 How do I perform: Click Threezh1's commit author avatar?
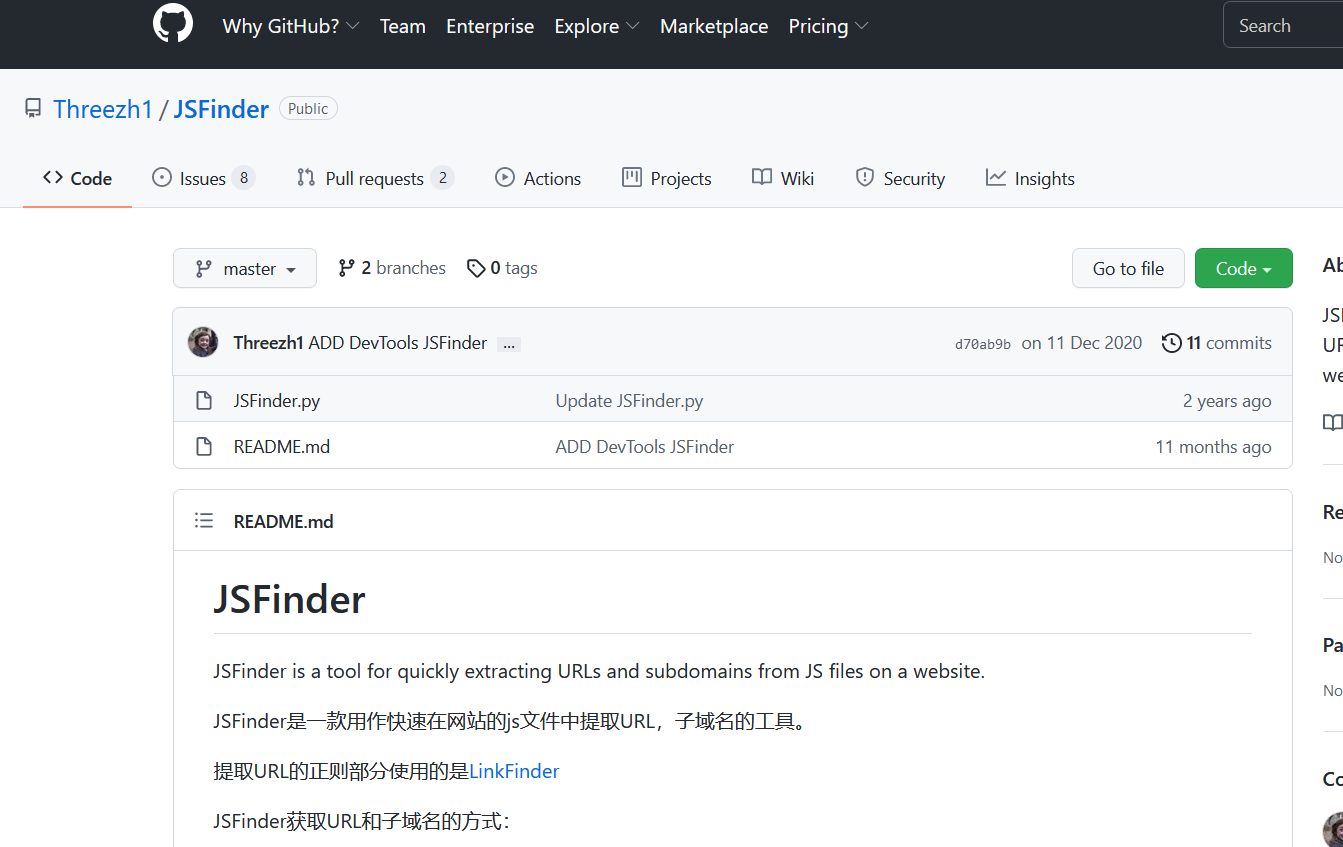pos(203,342)
